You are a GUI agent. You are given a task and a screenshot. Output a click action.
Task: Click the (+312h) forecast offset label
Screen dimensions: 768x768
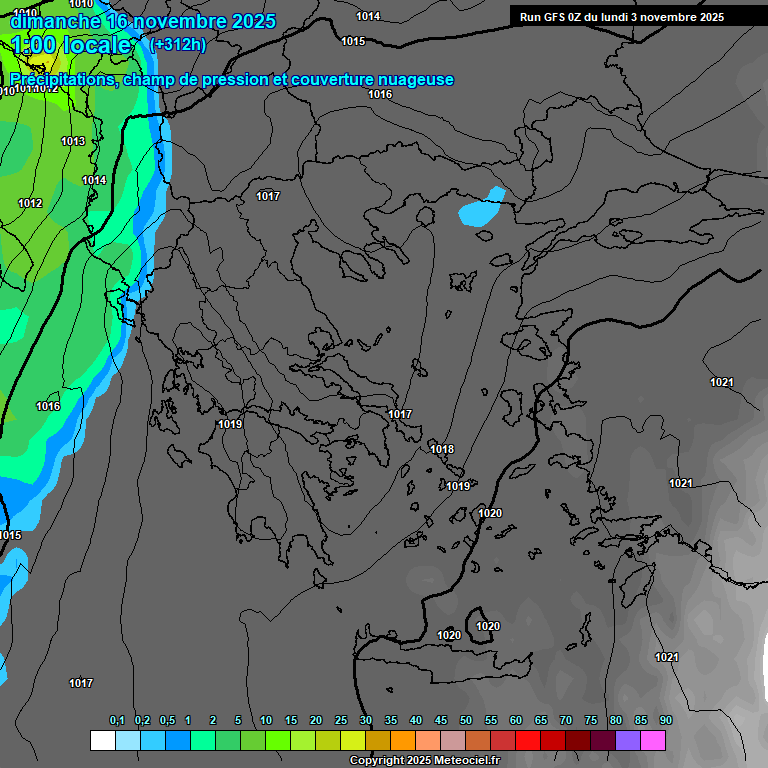(x=178, y=45)
